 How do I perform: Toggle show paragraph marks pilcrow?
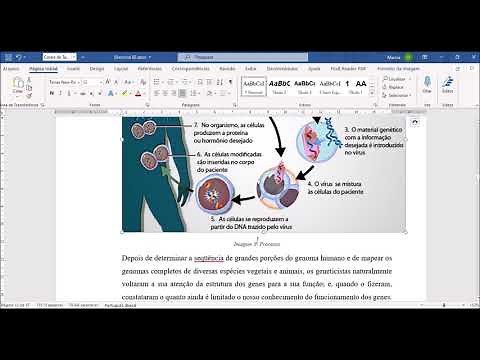click(230, 82)
